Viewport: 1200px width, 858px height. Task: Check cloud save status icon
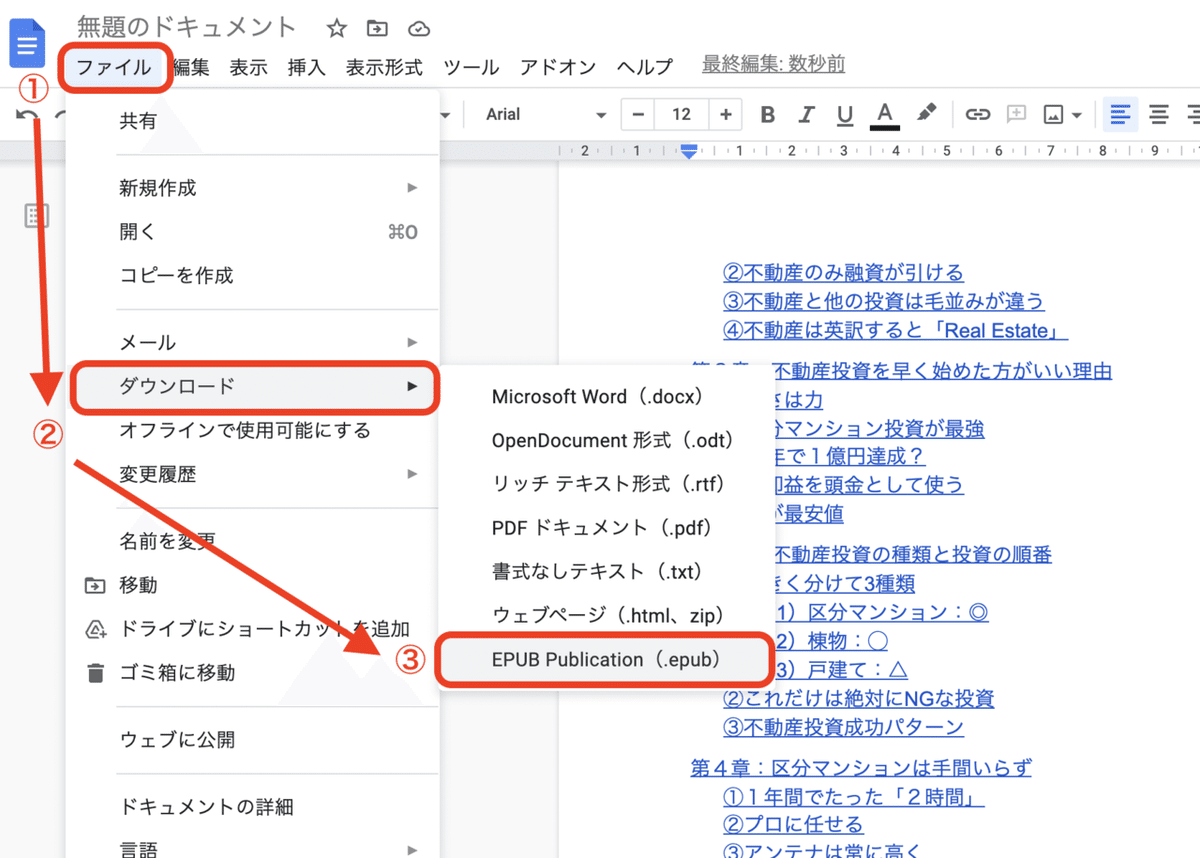[419, 28]
